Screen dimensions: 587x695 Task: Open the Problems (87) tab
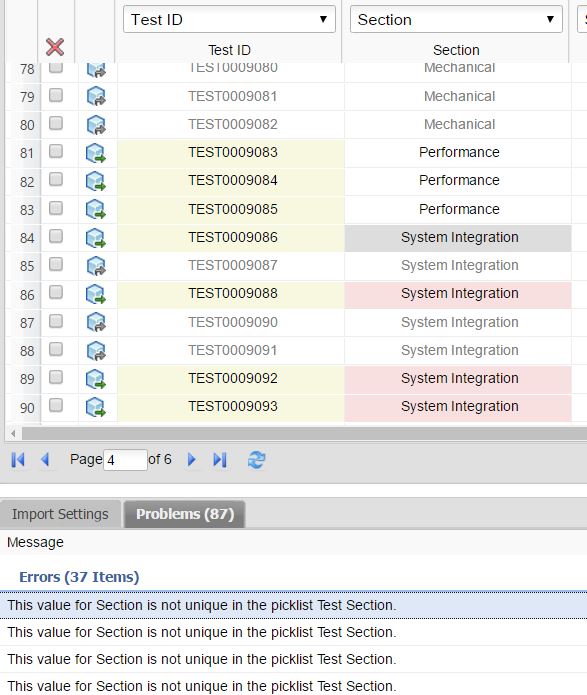pyautogui.click(x=185, y=514)
